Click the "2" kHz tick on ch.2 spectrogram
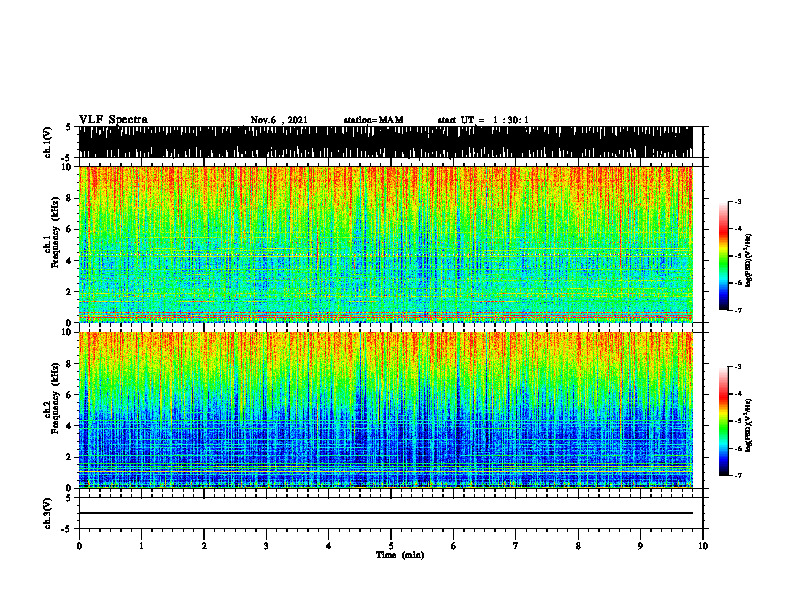 coord(70,457)
